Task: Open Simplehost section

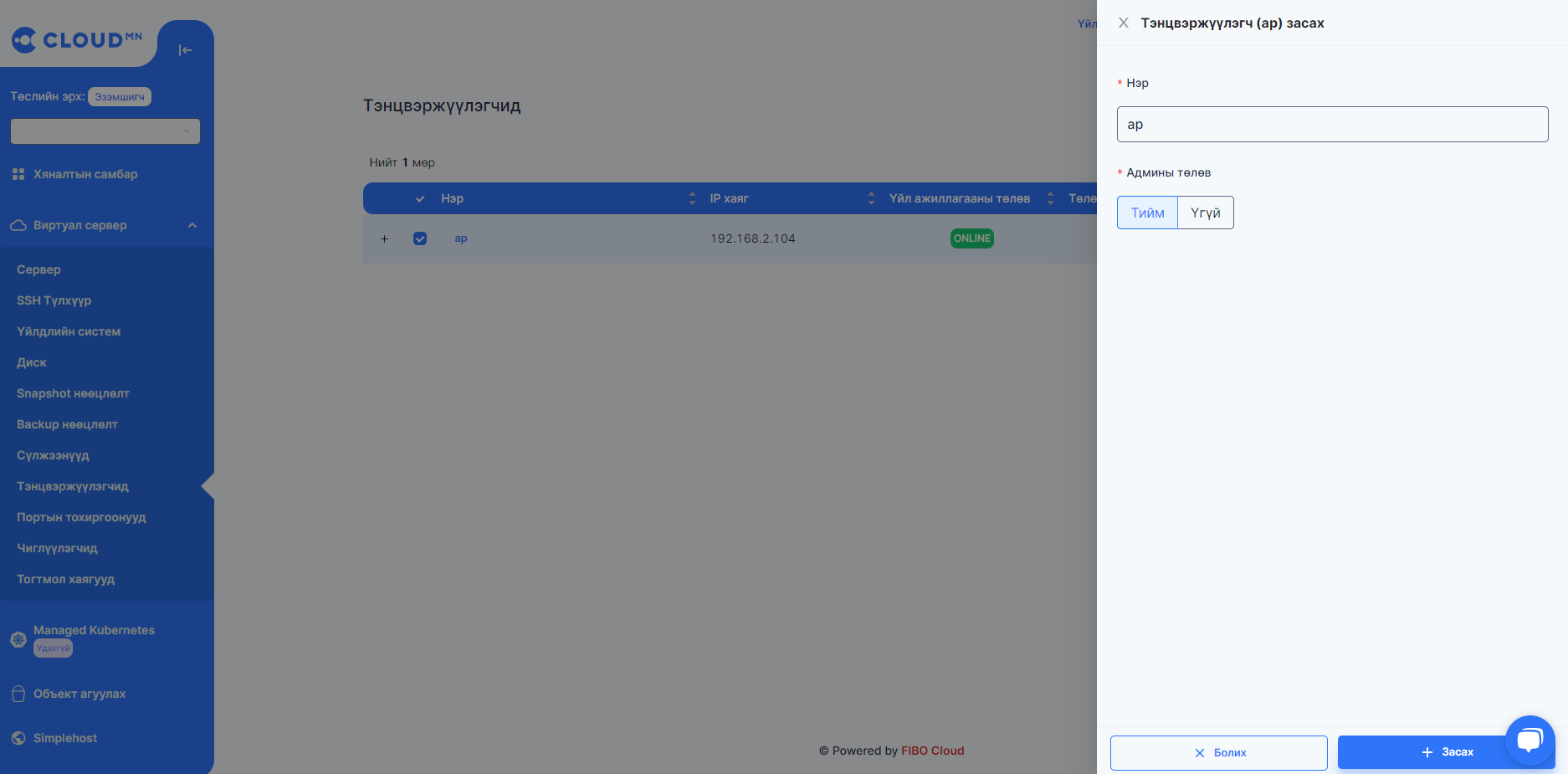Action: tap(65, 738)
